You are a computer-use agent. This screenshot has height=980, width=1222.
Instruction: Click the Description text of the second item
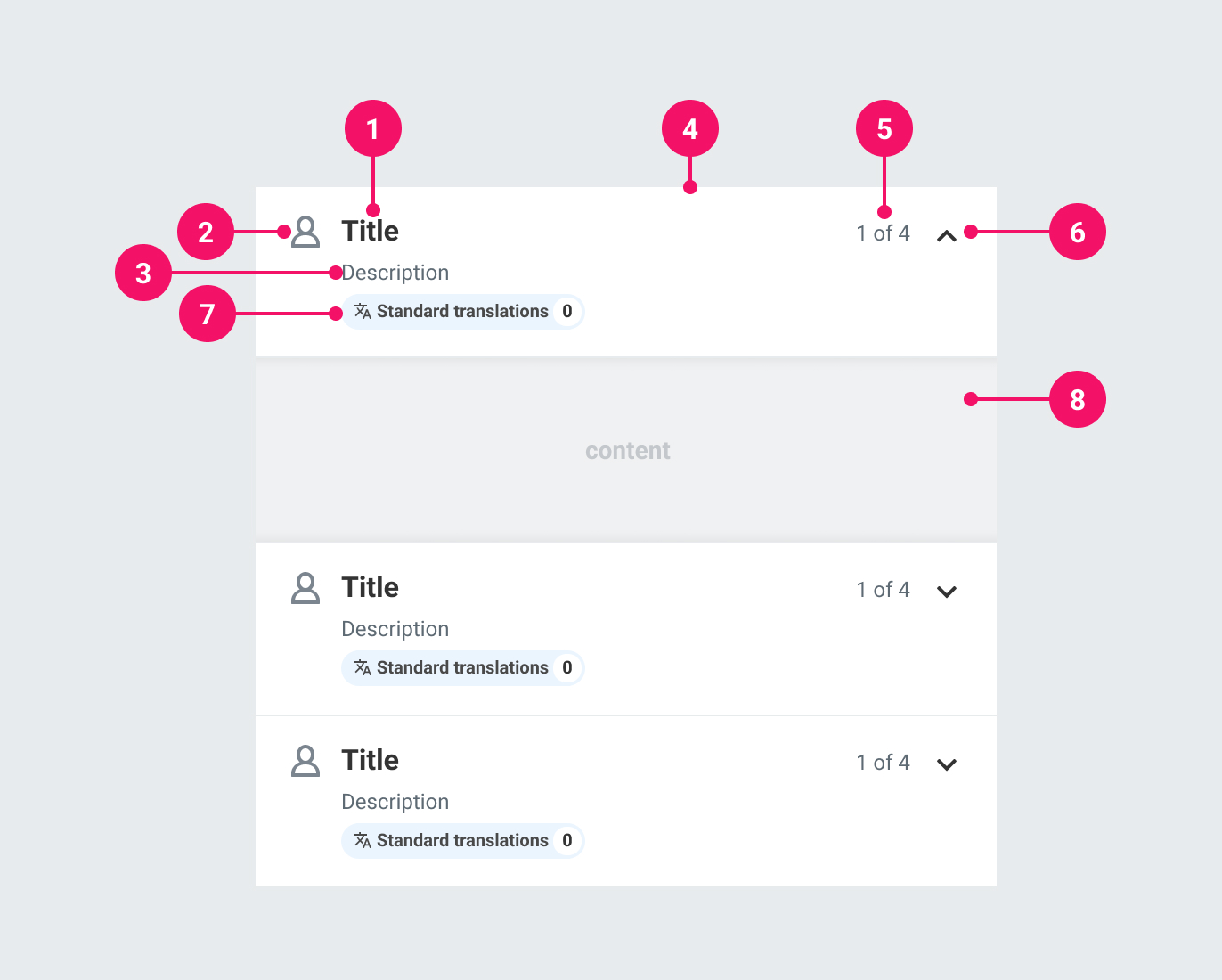tap(395, 629)
